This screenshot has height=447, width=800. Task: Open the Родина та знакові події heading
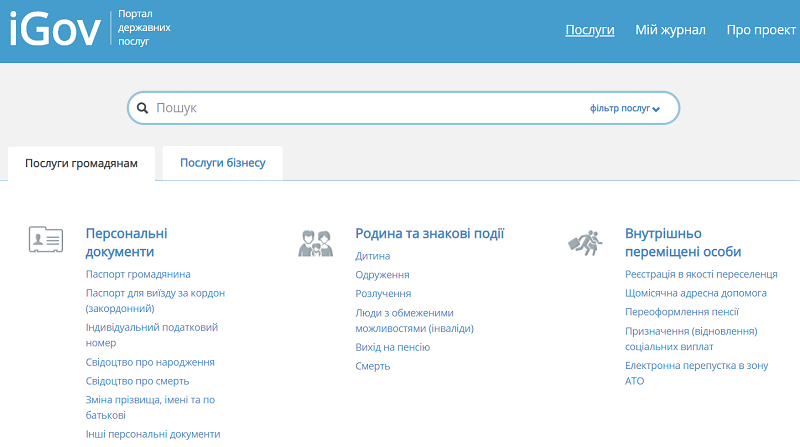[430, 234]
